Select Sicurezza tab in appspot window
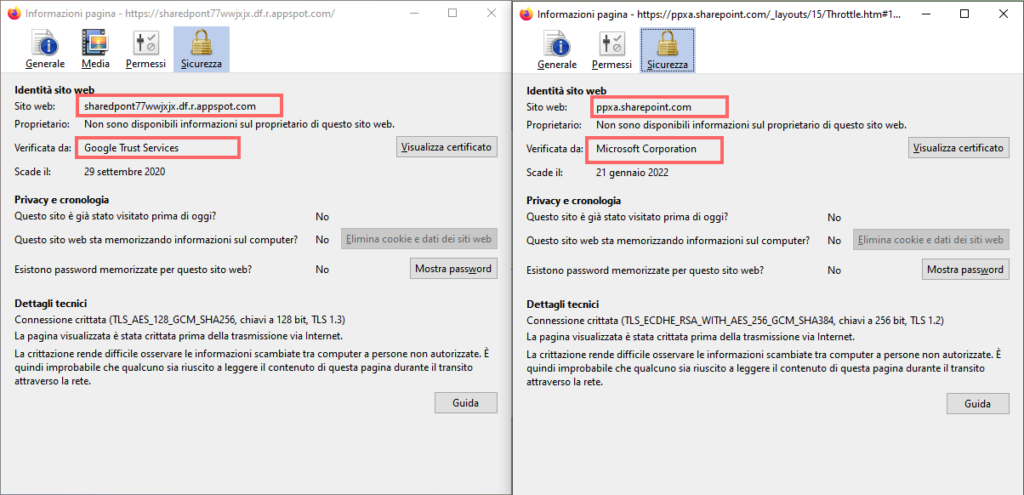This screenshot has width=1024, height=495. pyautogui.click(x=201, y=50)
